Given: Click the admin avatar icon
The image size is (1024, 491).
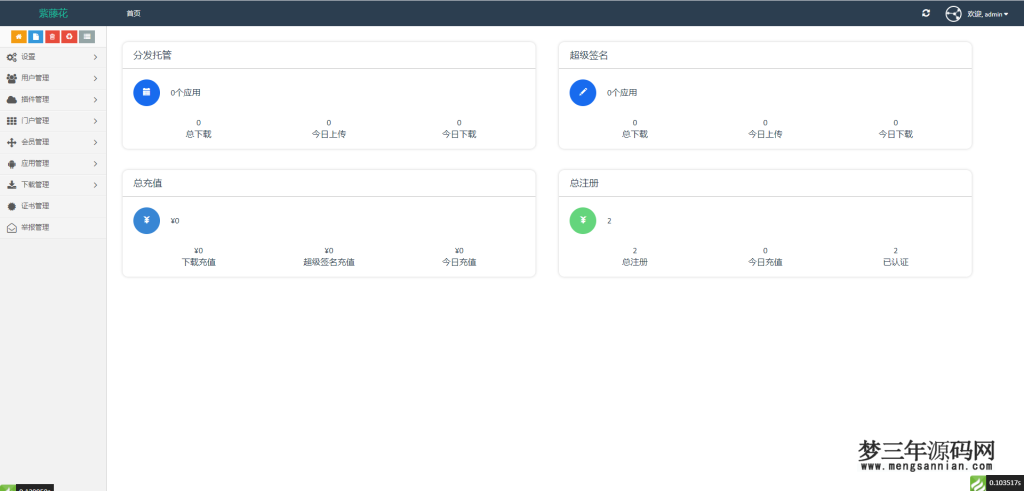Looking at the screenshot, I should (x=953, y=14).
